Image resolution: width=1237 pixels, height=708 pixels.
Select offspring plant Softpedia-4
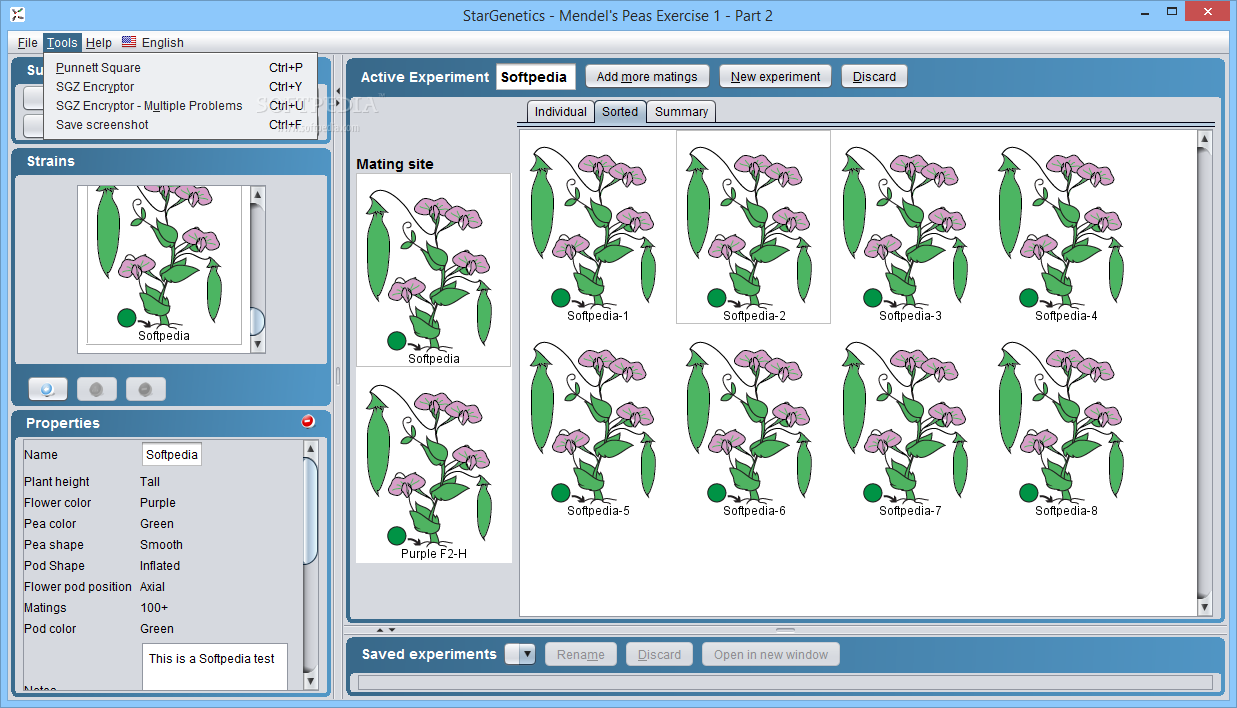(x=1066, y=229)
